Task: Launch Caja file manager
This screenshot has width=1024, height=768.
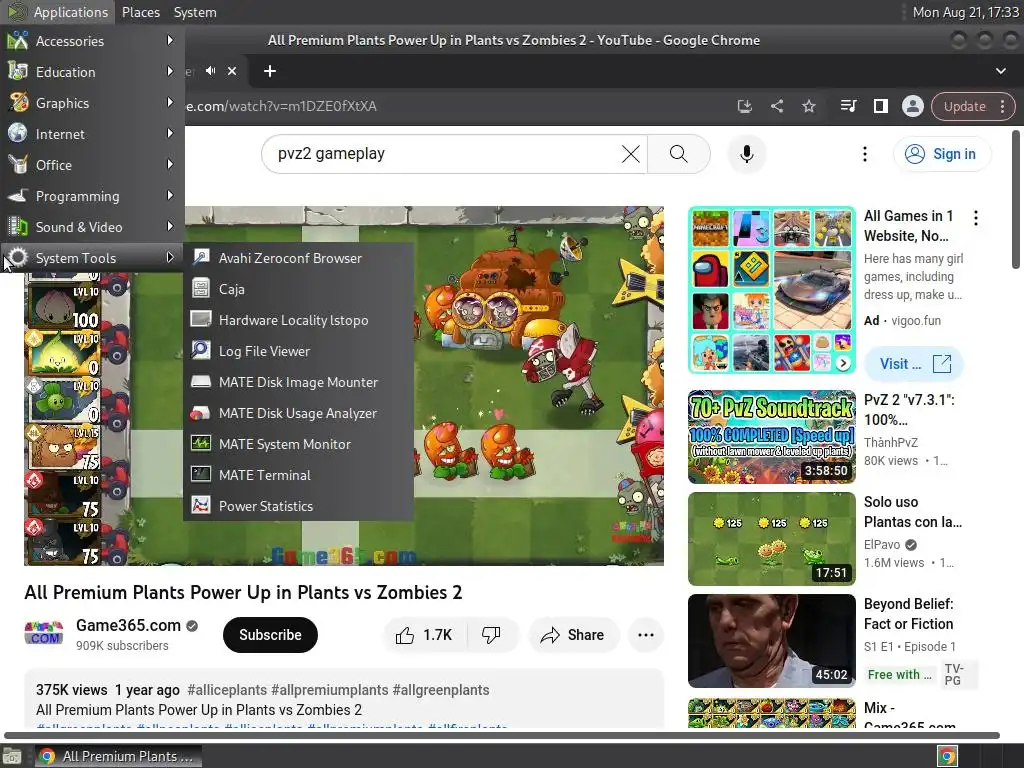Action: pyautogui.click(x=298, y=289)
